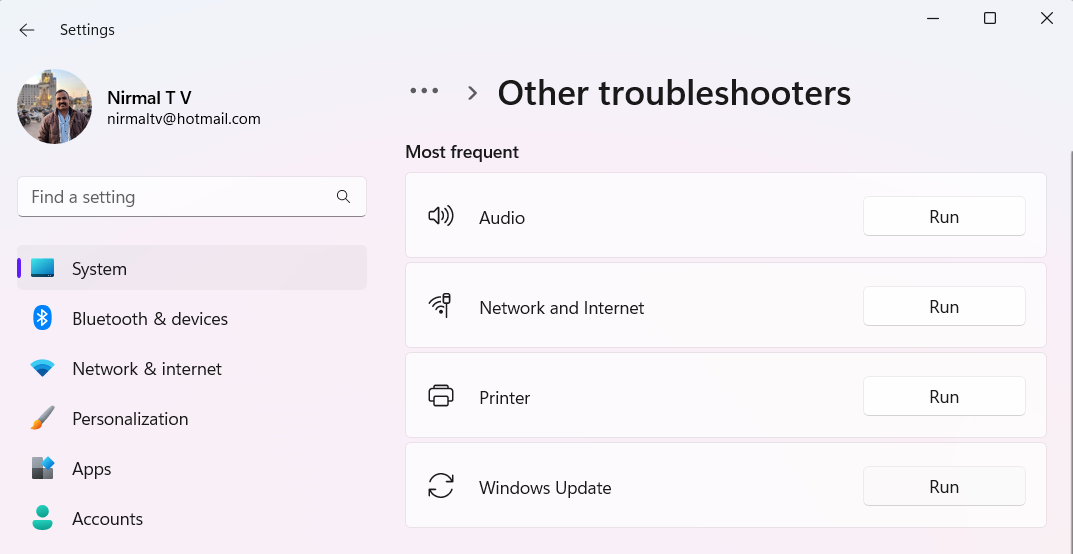
Task: Run the Windows Update troubleshooter
Action: pyautogui.click(x=944, y=486)
